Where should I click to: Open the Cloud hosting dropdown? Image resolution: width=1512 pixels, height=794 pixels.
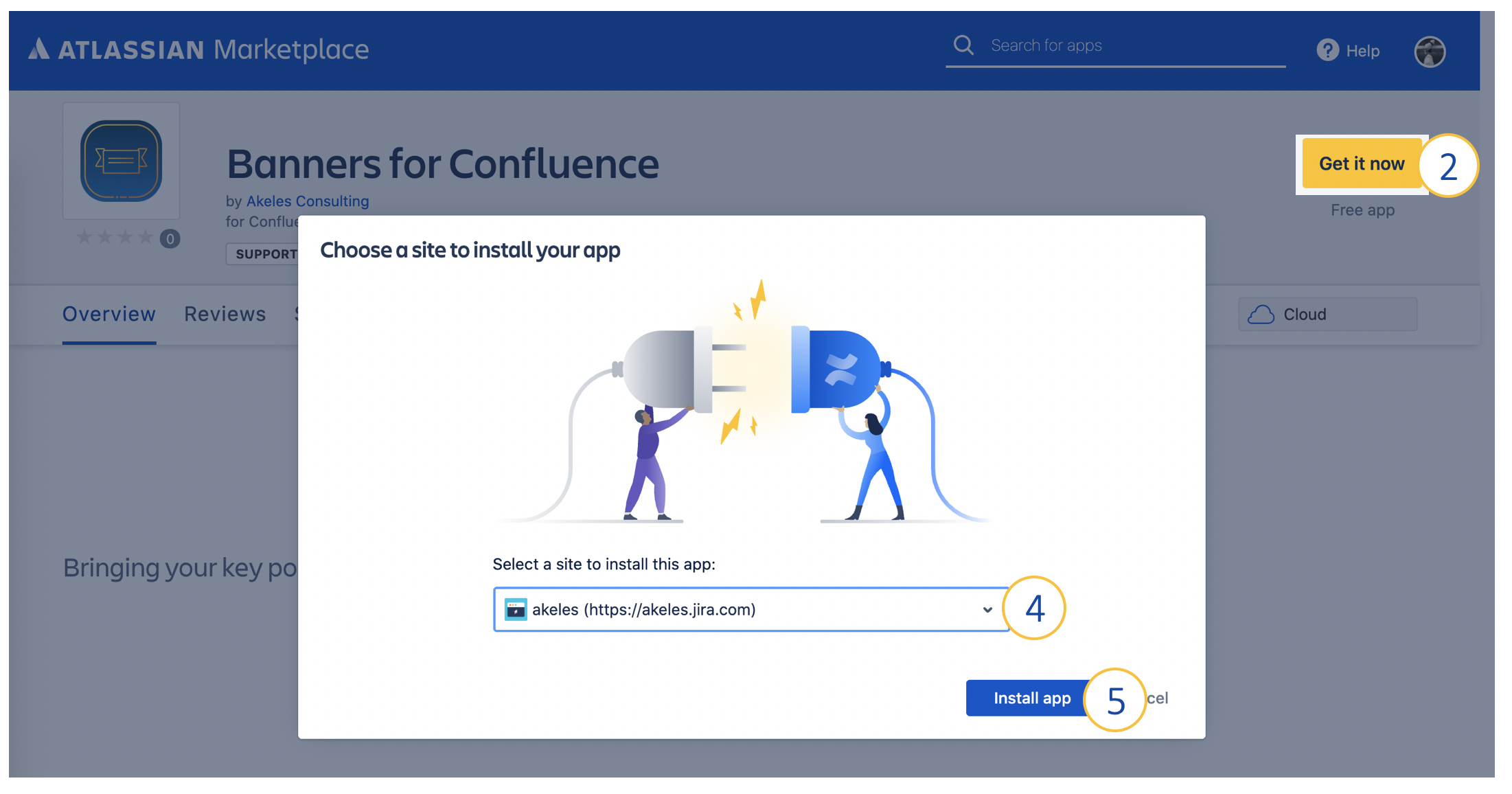point(1327,315)
